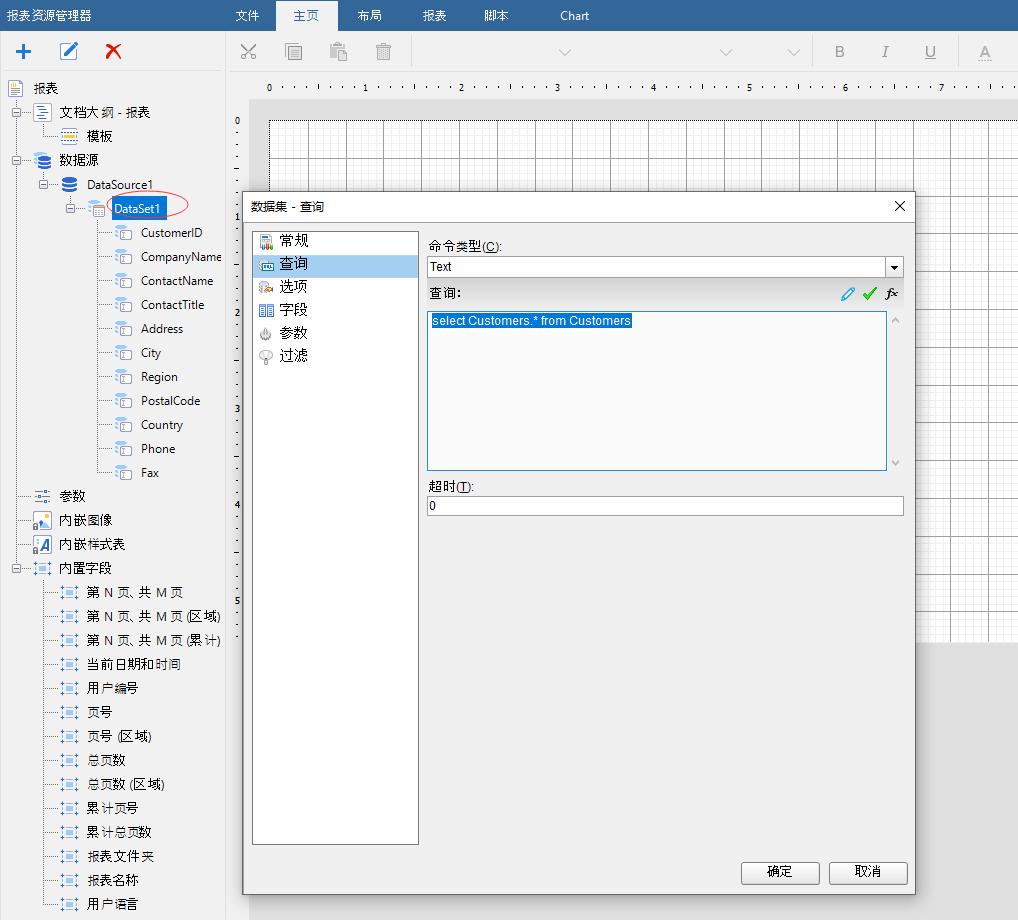Click the blue plus add icon
This screenshot has width=1018, height=920.
24,51
